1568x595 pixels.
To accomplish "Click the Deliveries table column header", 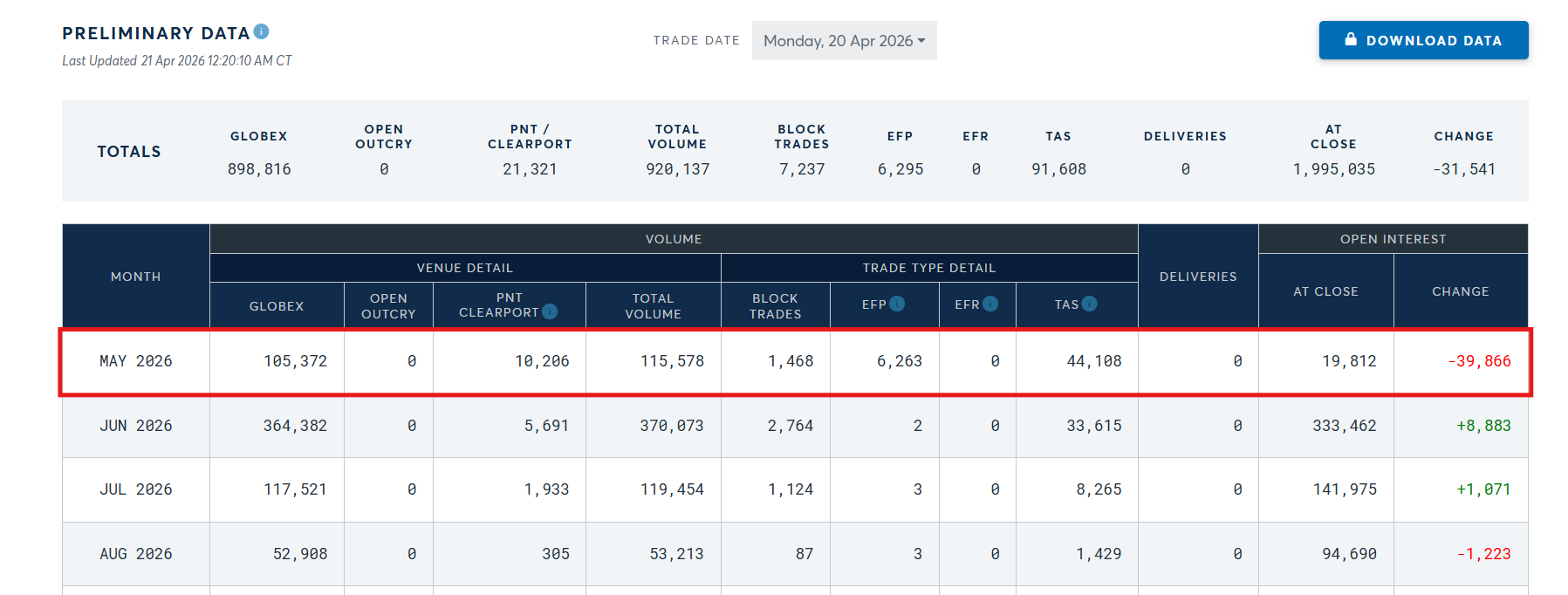I will pos(1198,277).
